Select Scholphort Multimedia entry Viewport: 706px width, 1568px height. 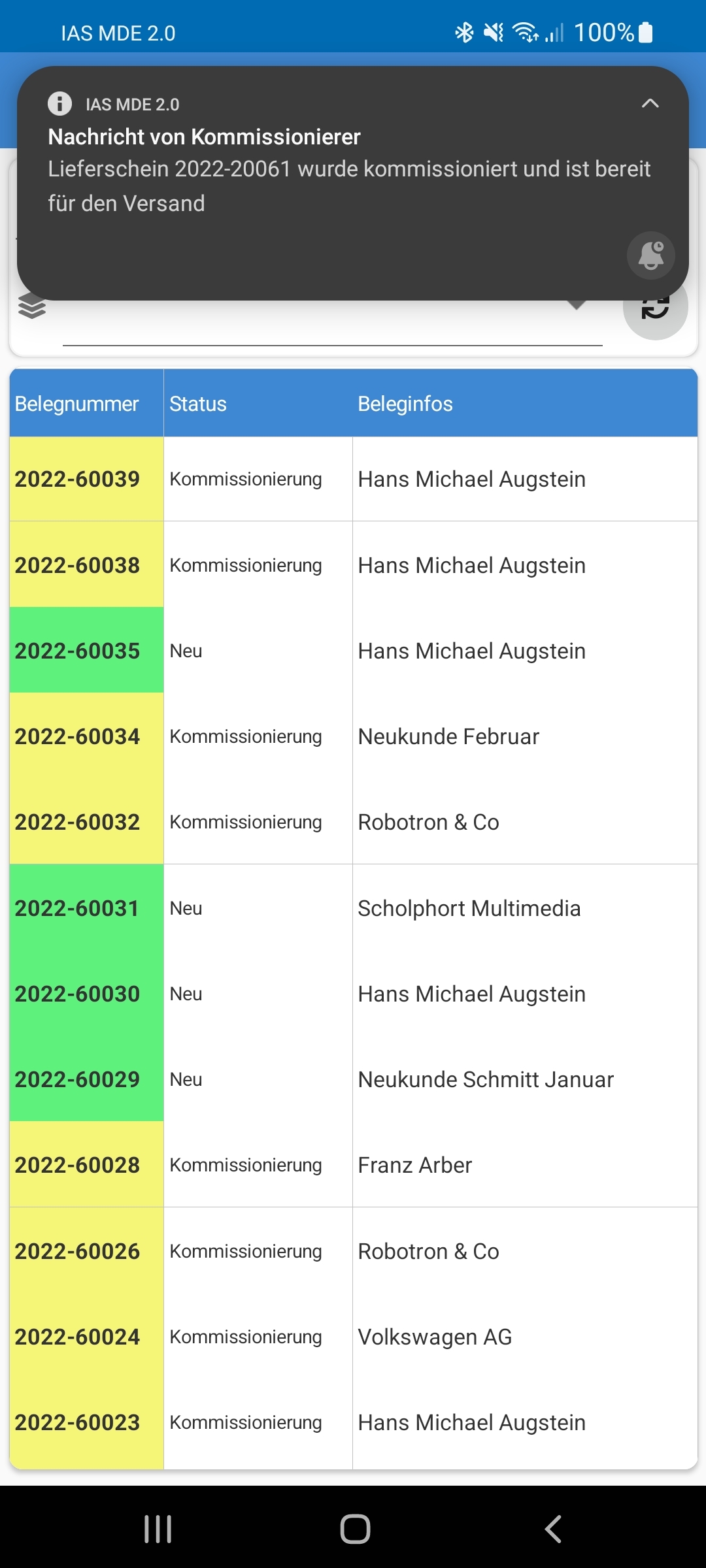pos(469,908)
